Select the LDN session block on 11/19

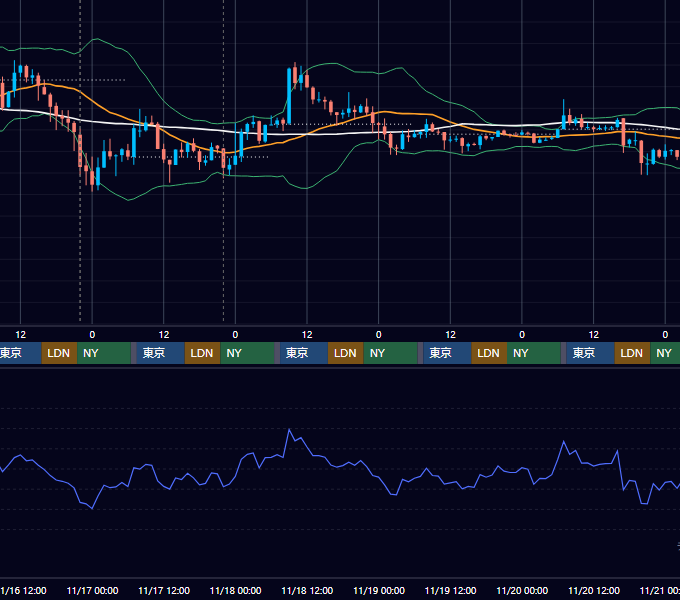489,353
